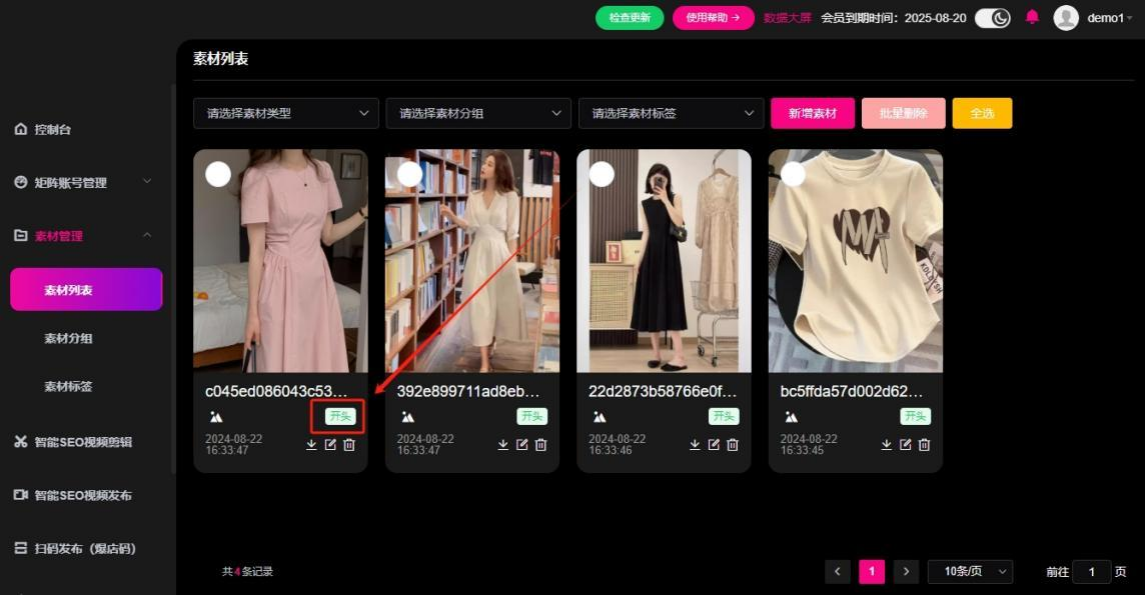Download the bc5ffda57d002d62 material
The width and height of the screenshot is (1145, 595).
tap(886, 445)
